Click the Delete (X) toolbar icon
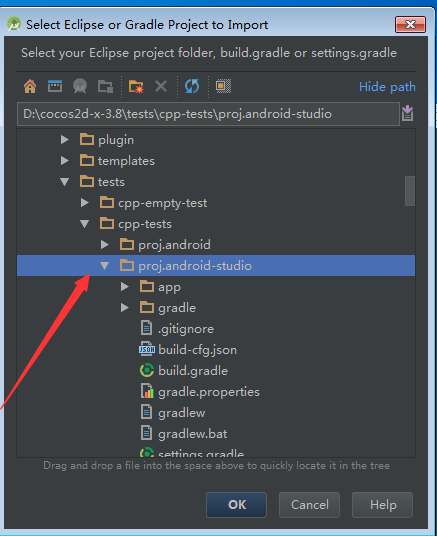437x536 pixels. [161, 86]
